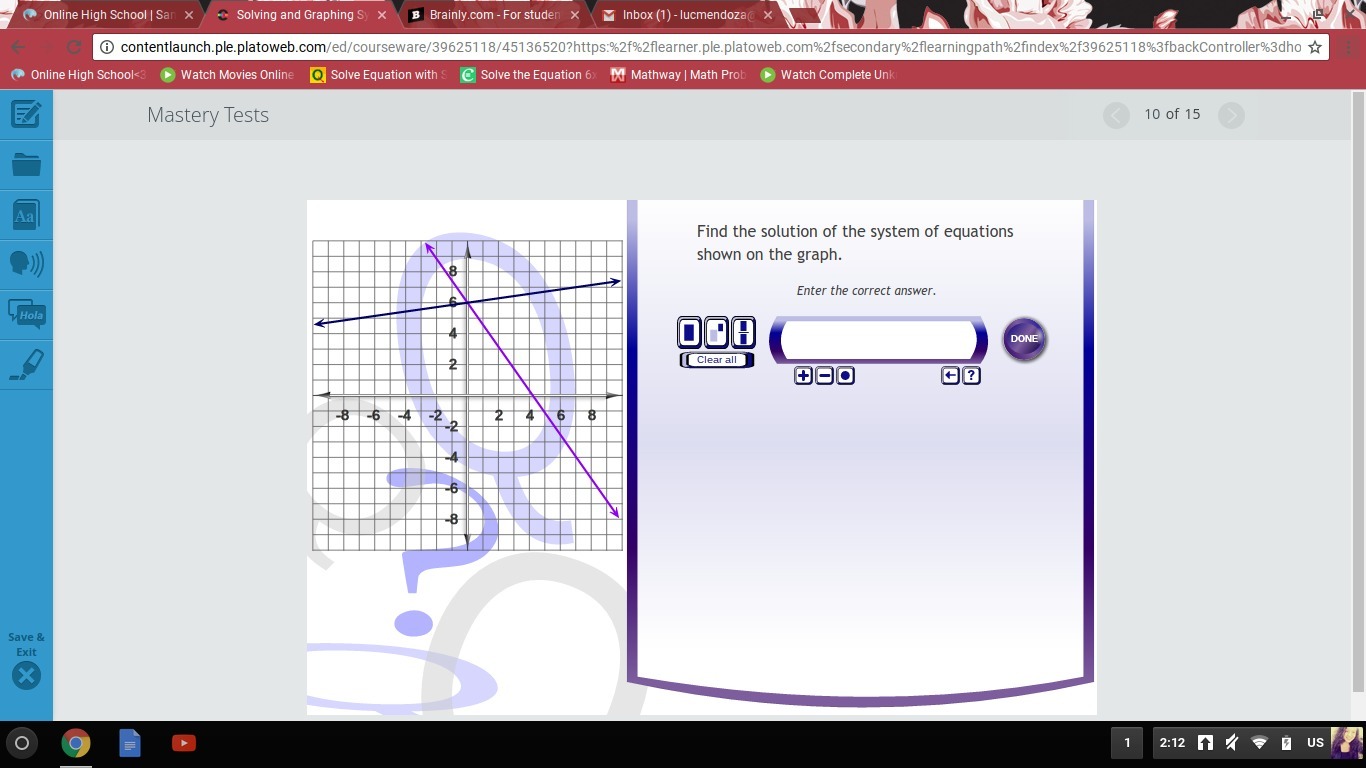Click the Clear all button

pos(716,360)
